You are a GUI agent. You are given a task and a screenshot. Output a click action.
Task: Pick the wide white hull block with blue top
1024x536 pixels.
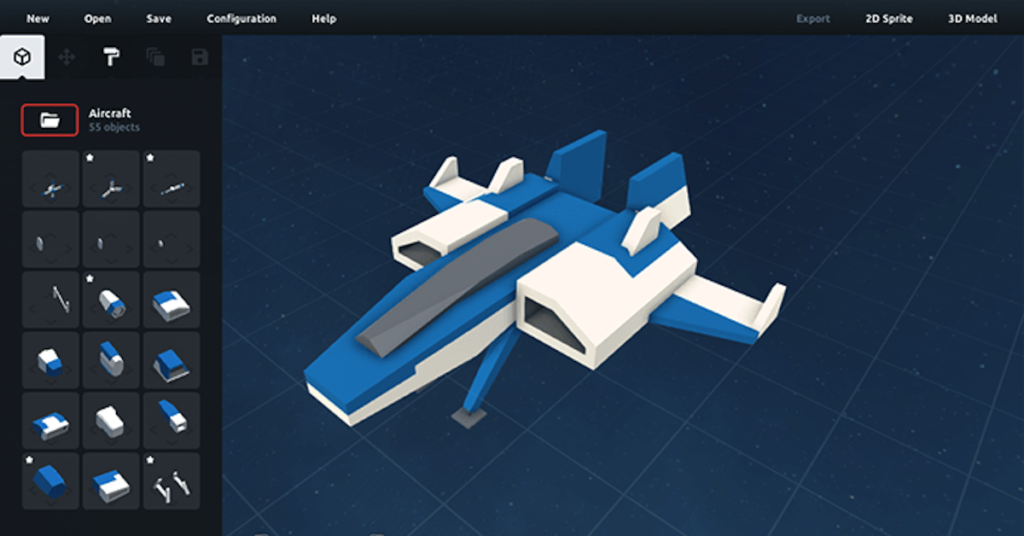pos(171,300)
